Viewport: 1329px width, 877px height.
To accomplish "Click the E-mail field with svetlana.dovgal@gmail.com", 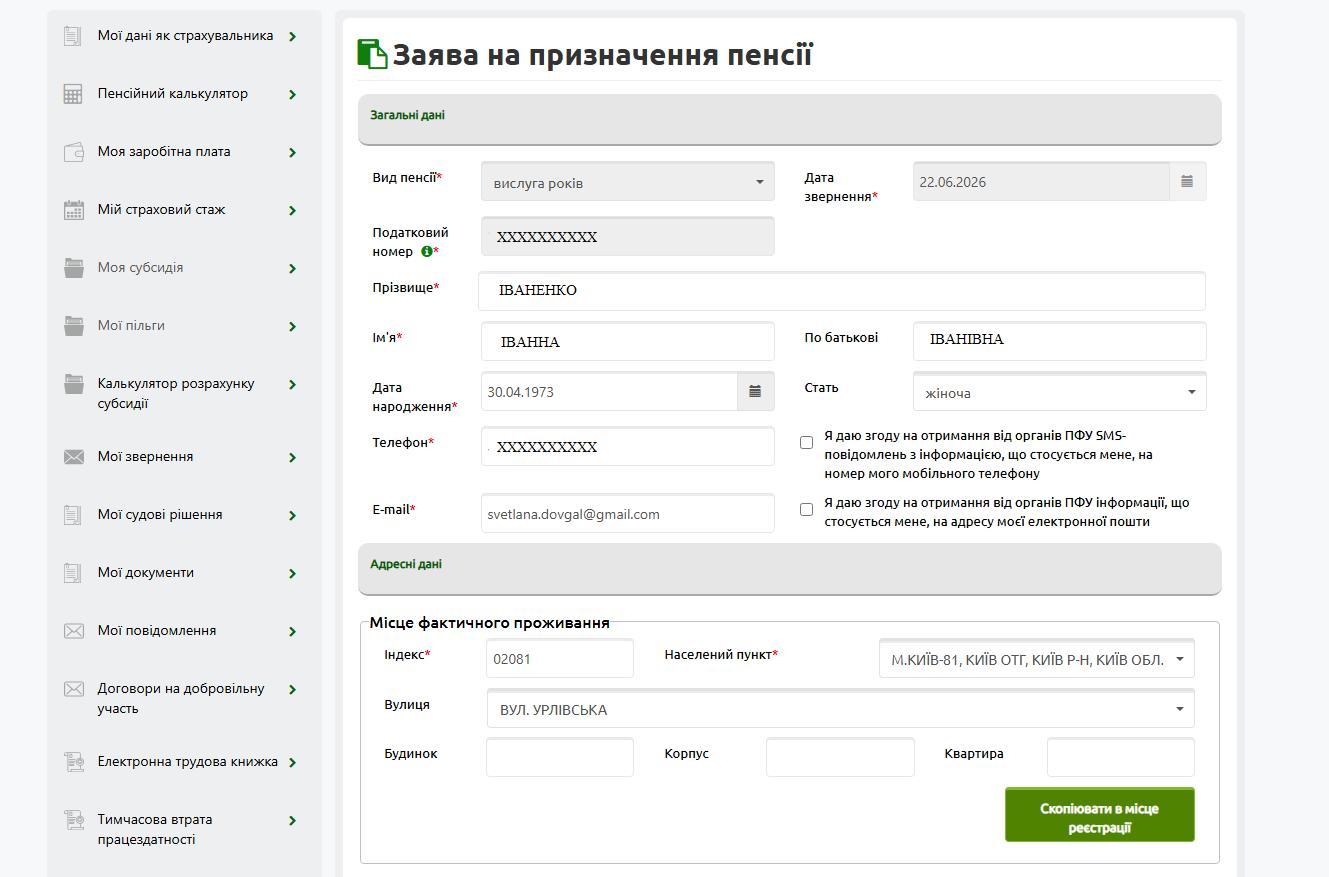I will [628, 514].
